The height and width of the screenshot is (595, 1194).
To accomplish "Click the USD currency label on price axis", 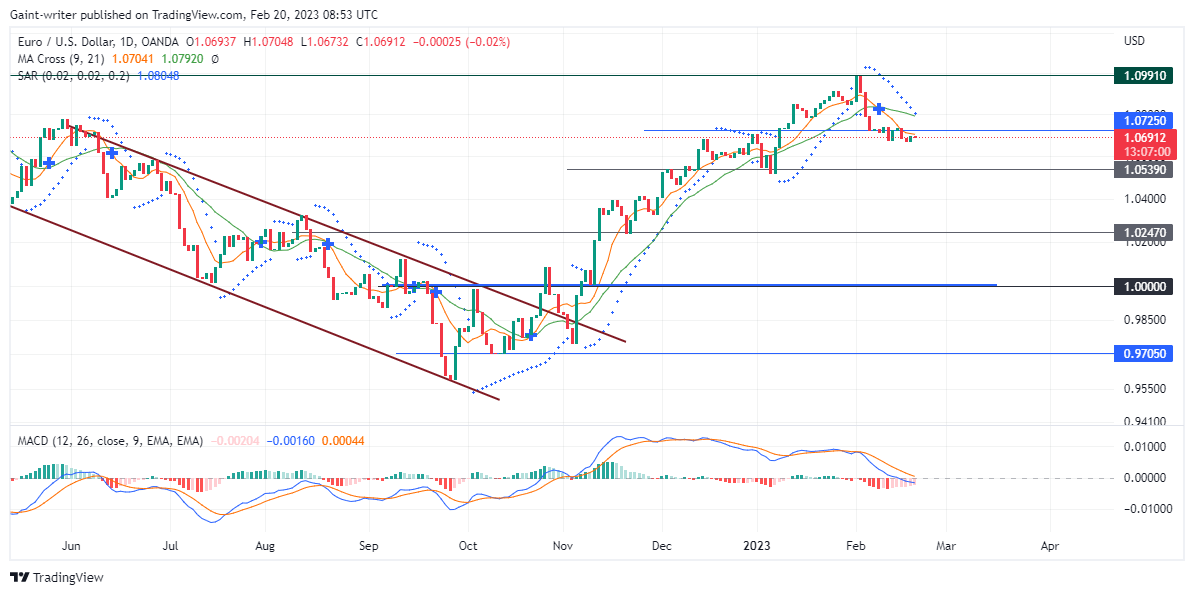I will click(1135, 40).
